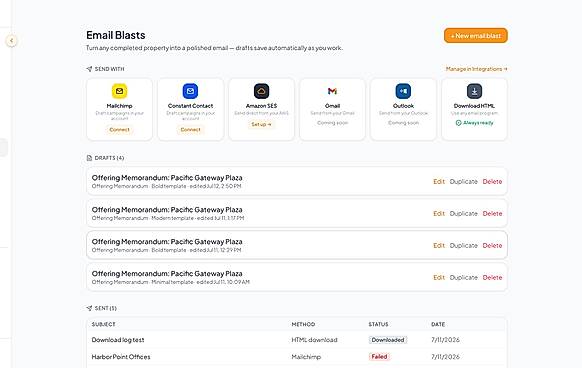Screen dimensions: 582x368
Task: Duplicate the draft edited Jul 11, 12:29 PM
Action: click(x=464, y=245)
